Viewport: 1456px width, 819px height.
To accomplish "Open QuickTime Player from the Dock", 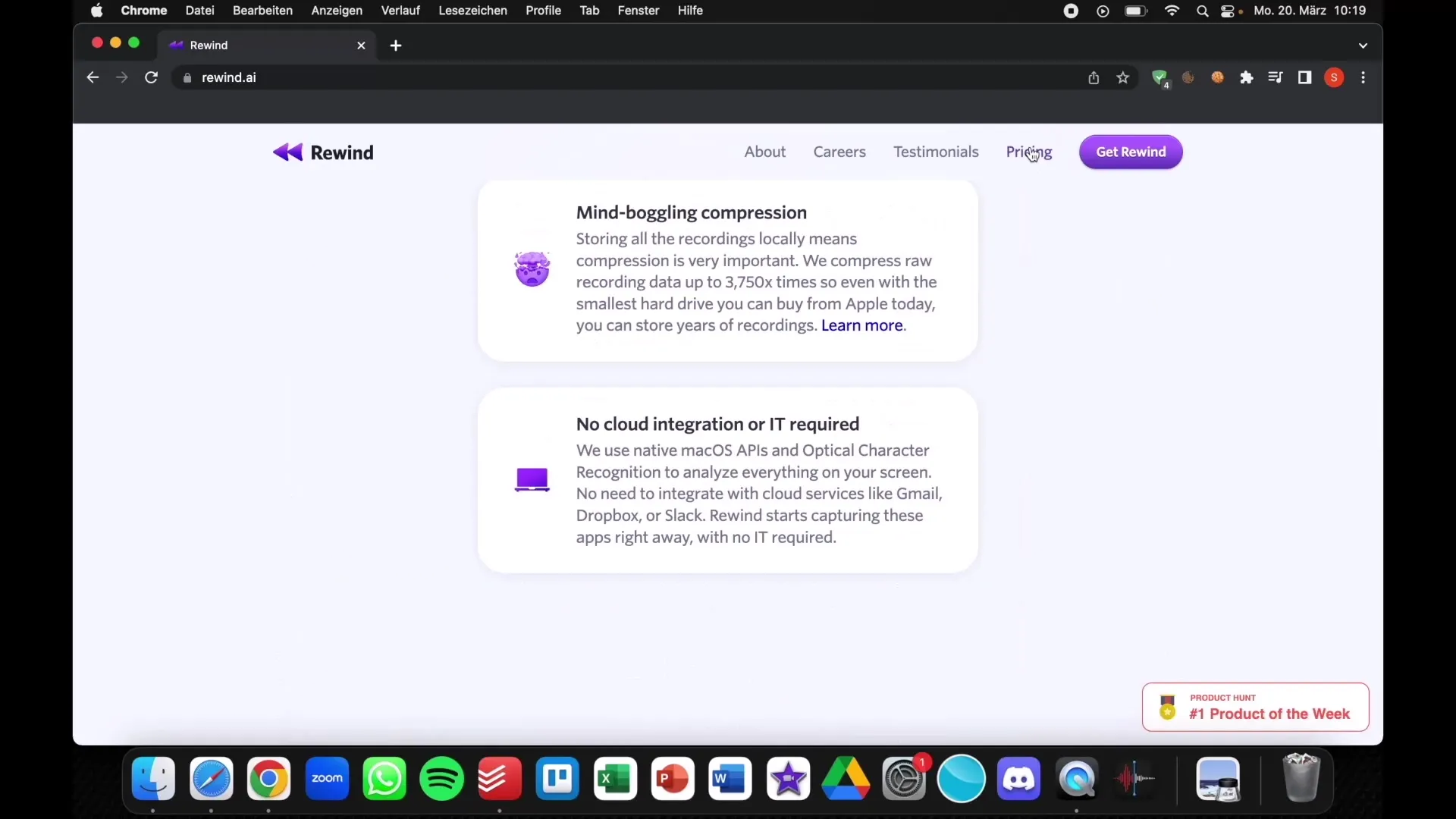I will [x=1077, y=779].
